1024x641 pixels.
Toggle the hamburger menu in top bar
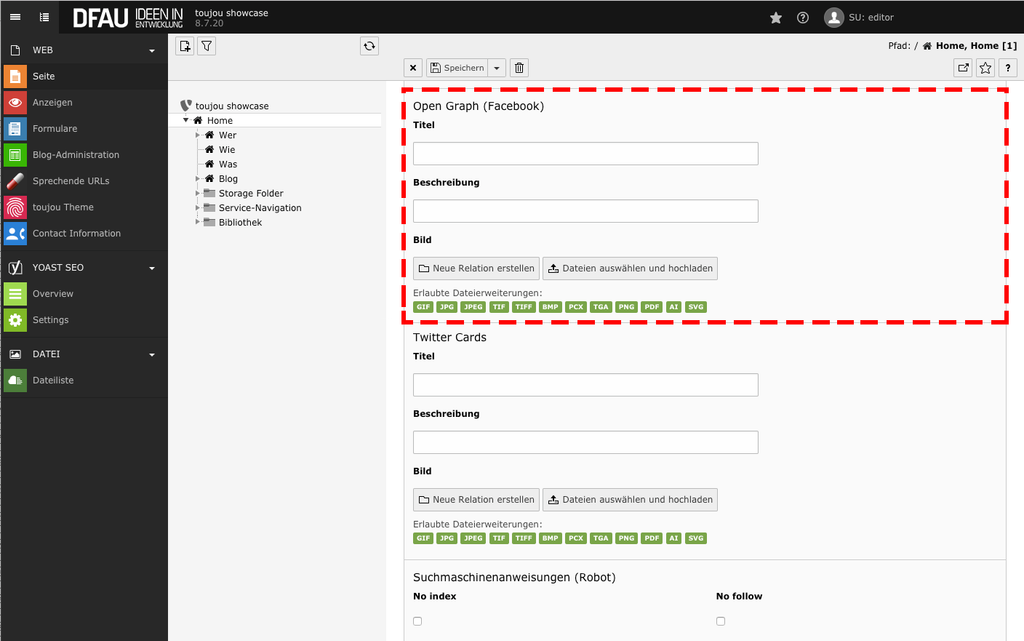(x=15, y=17)
